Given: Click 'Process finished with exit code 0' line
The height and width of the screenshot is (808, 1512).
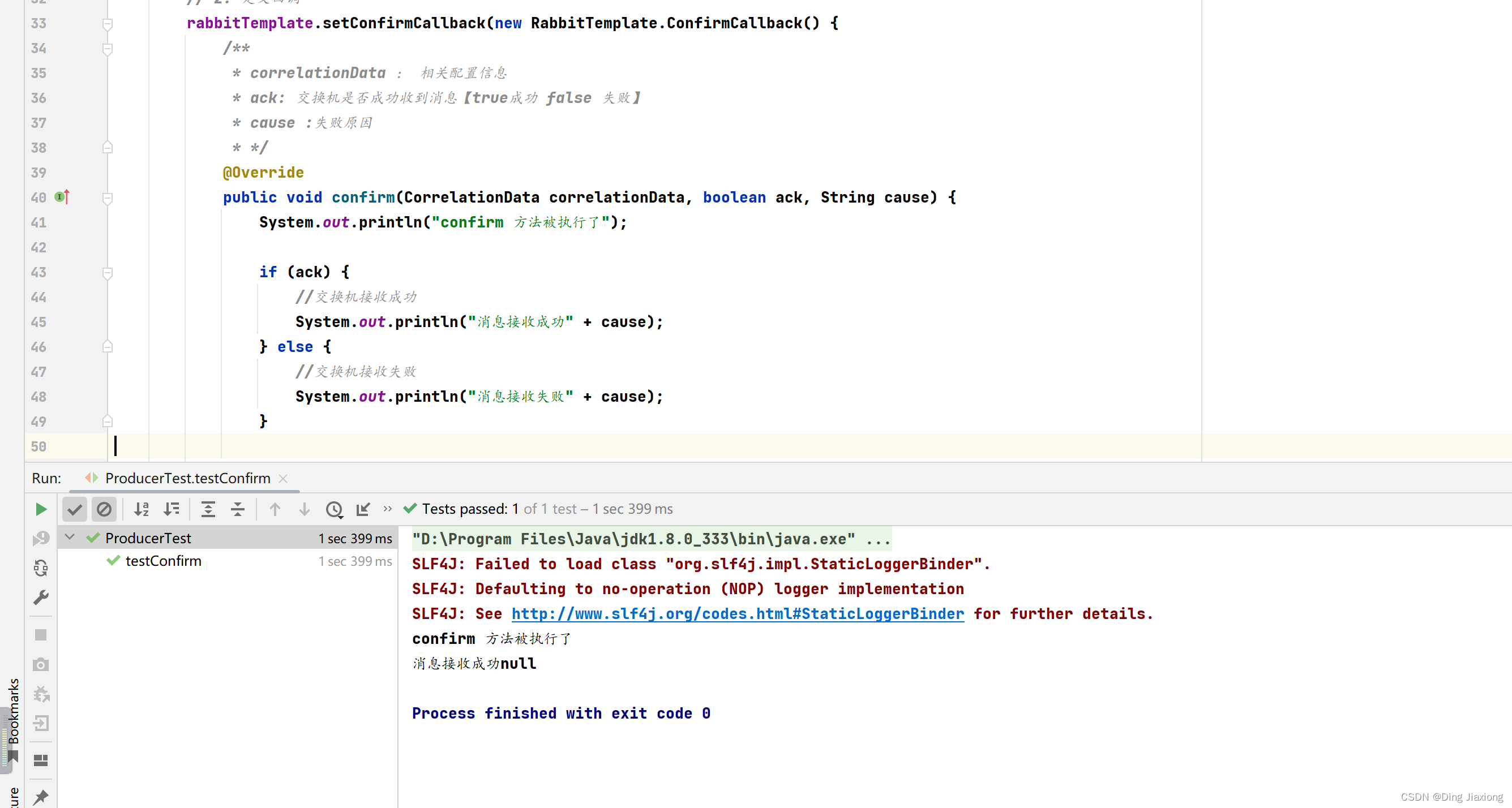Looking at the screenshot, I should click(561, 713).
